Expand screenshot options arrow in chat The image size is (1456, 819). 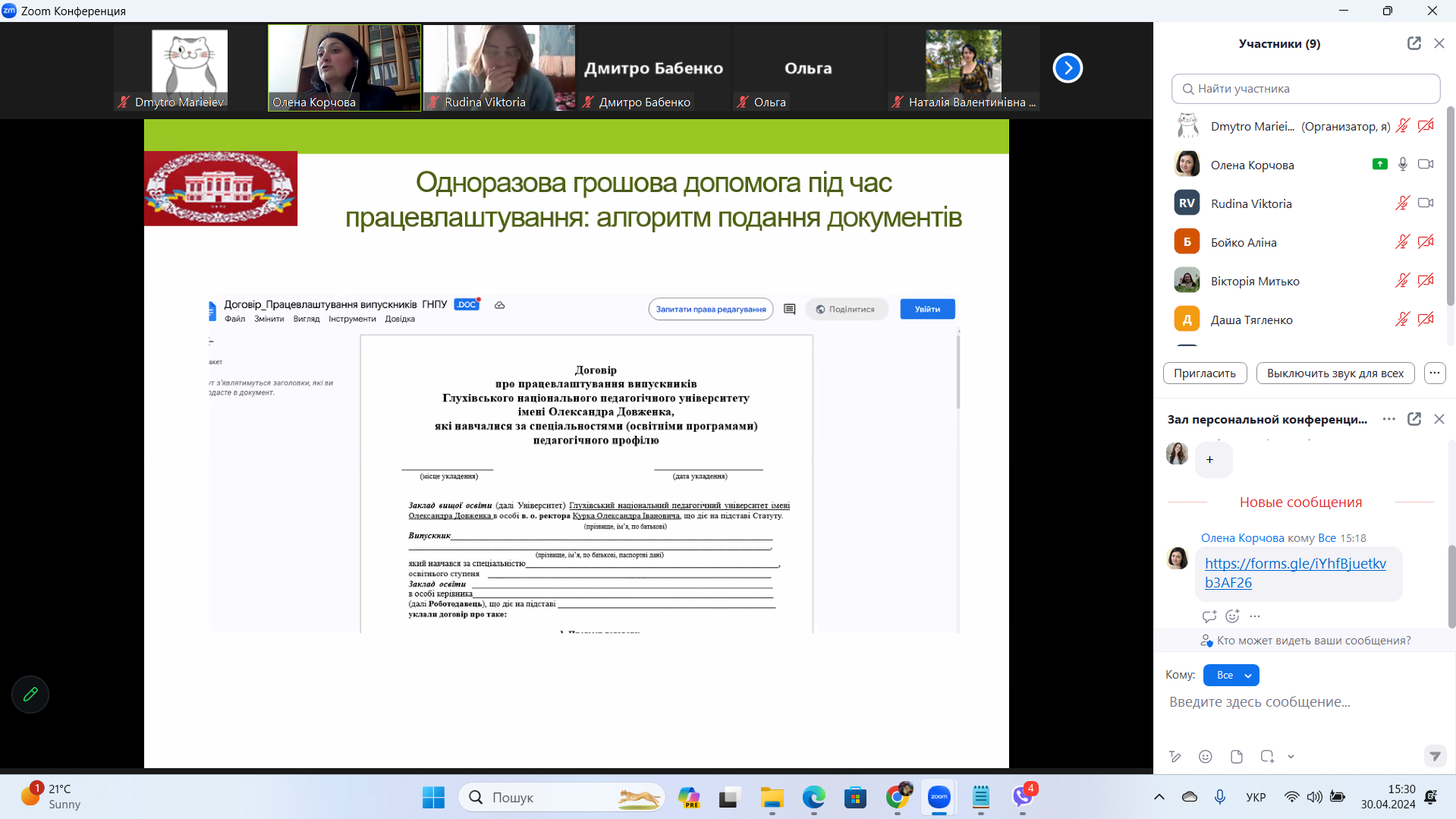(1291, 756)
